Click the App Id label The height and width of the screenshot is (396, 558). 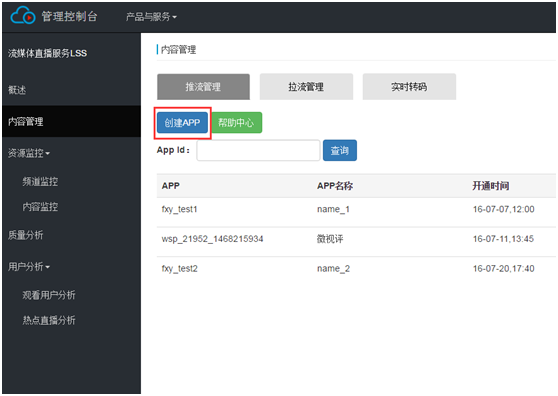click(x=173, y=150)
